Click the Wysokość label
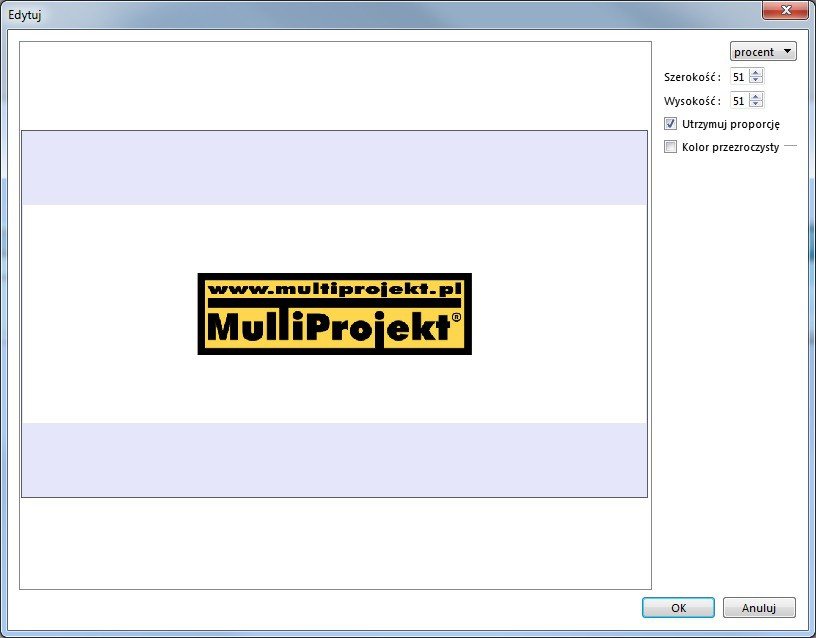 (692, 101)
